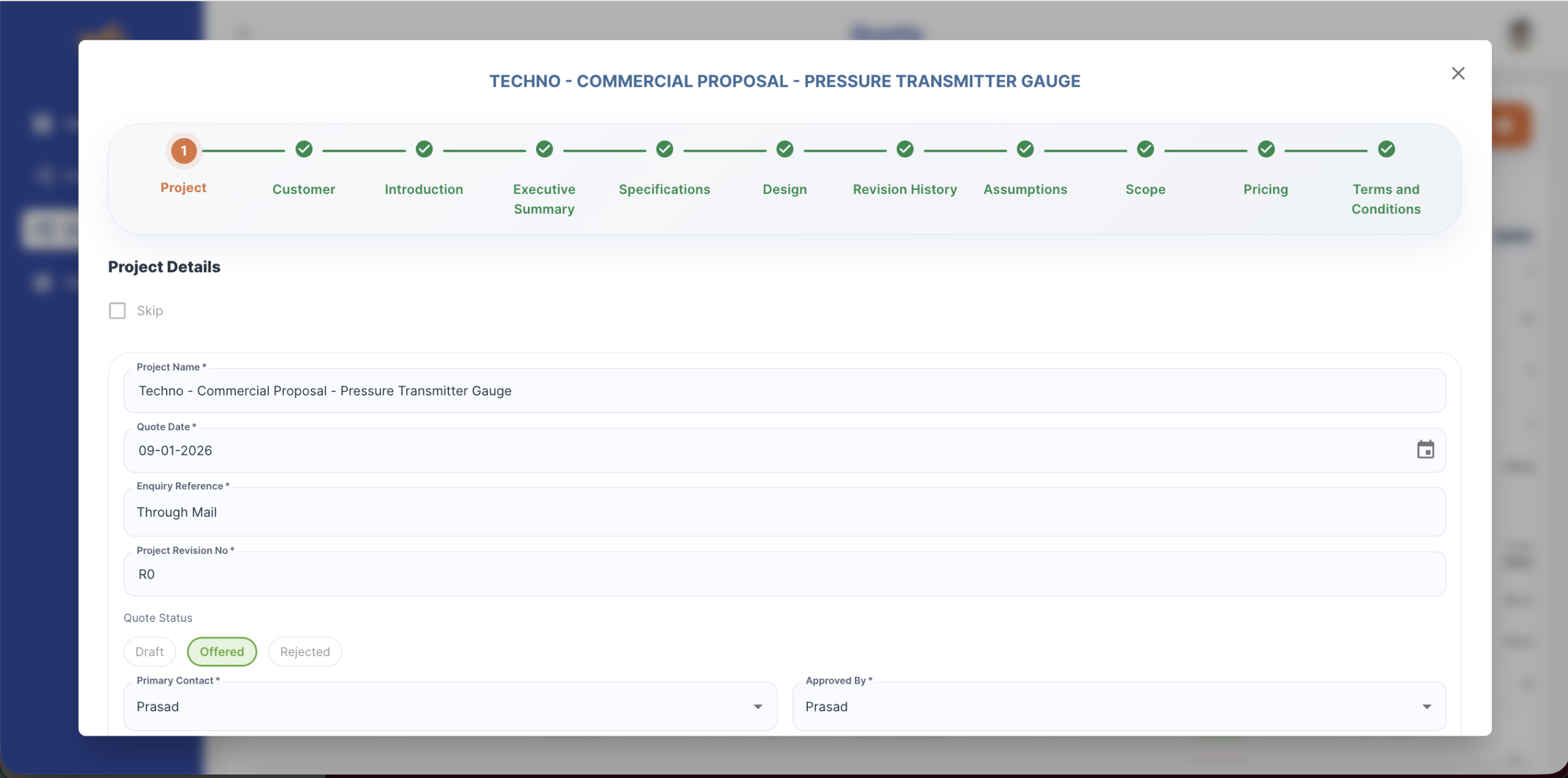Image resolution: width=1568 pixels, height=778 pixels.
Task: Close the proposal dialog with X
Action: click(x=1458, y=73)
